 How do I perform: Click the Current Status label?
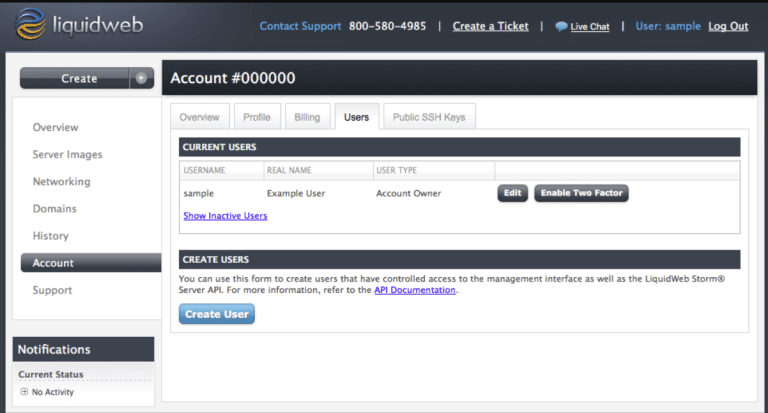(x=50, y=374)
